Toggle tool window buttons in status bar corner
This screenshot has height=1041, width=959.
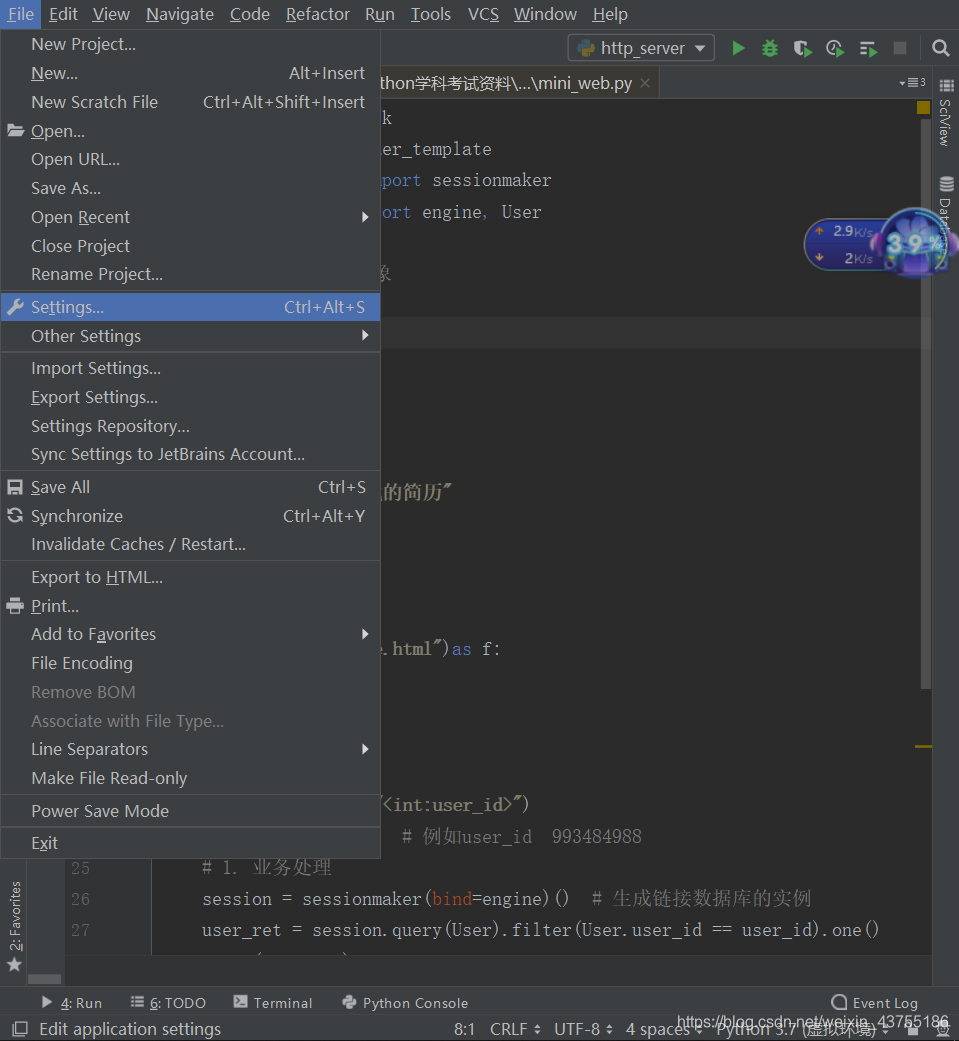pos(20,1029)
